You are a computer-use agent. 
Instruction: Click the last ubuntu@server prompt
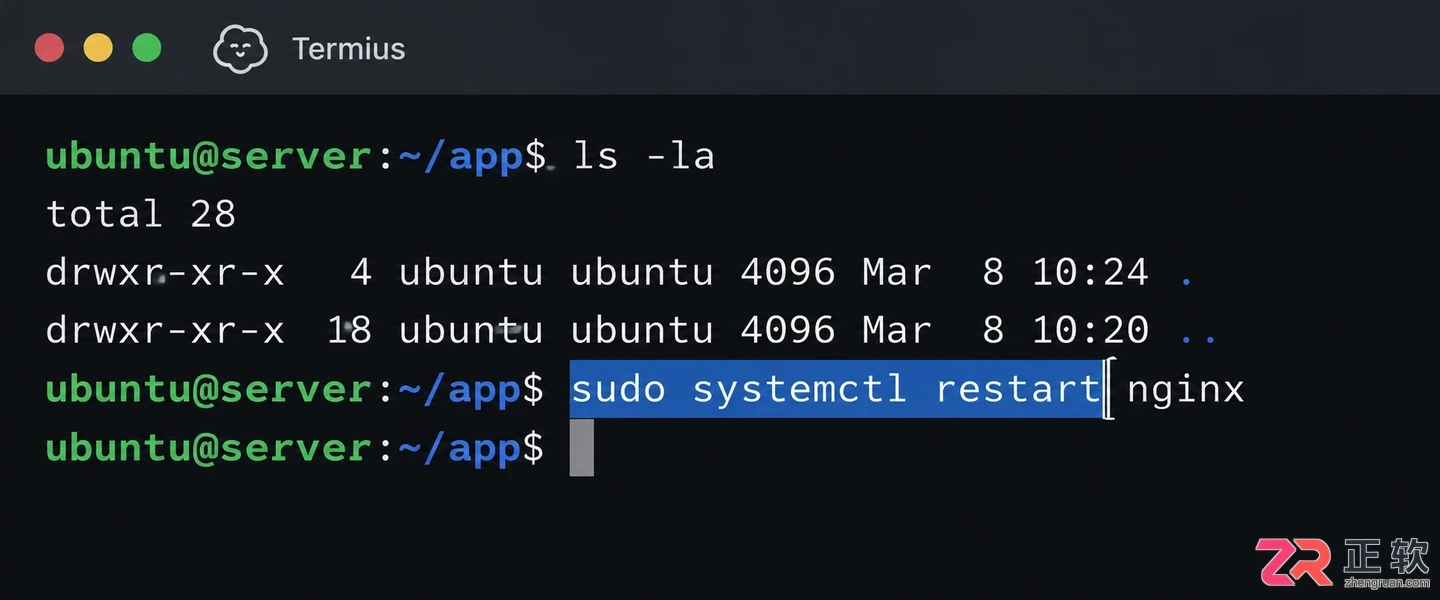tap(209, 448)
